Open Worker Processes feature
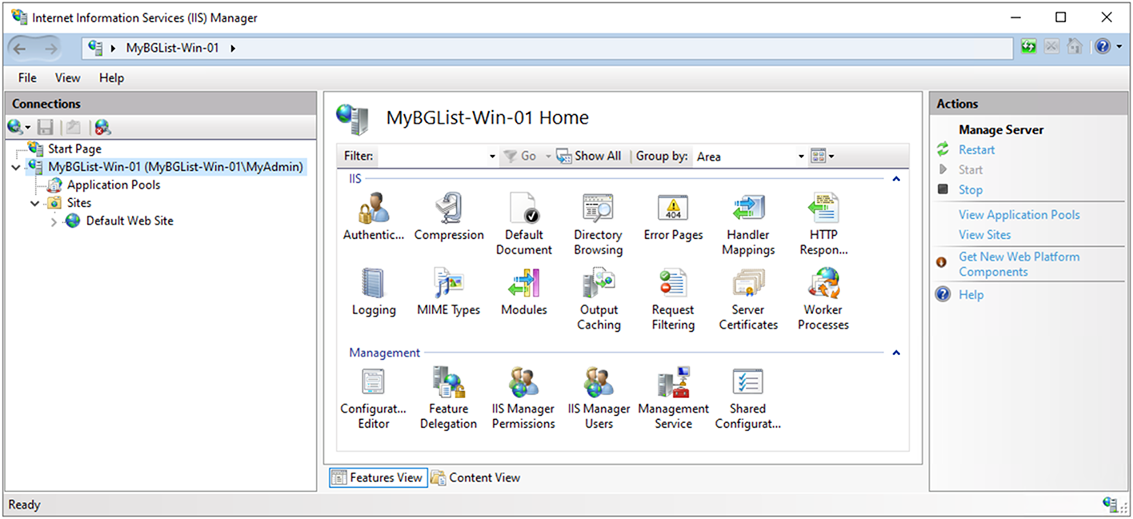 point(823,299)
